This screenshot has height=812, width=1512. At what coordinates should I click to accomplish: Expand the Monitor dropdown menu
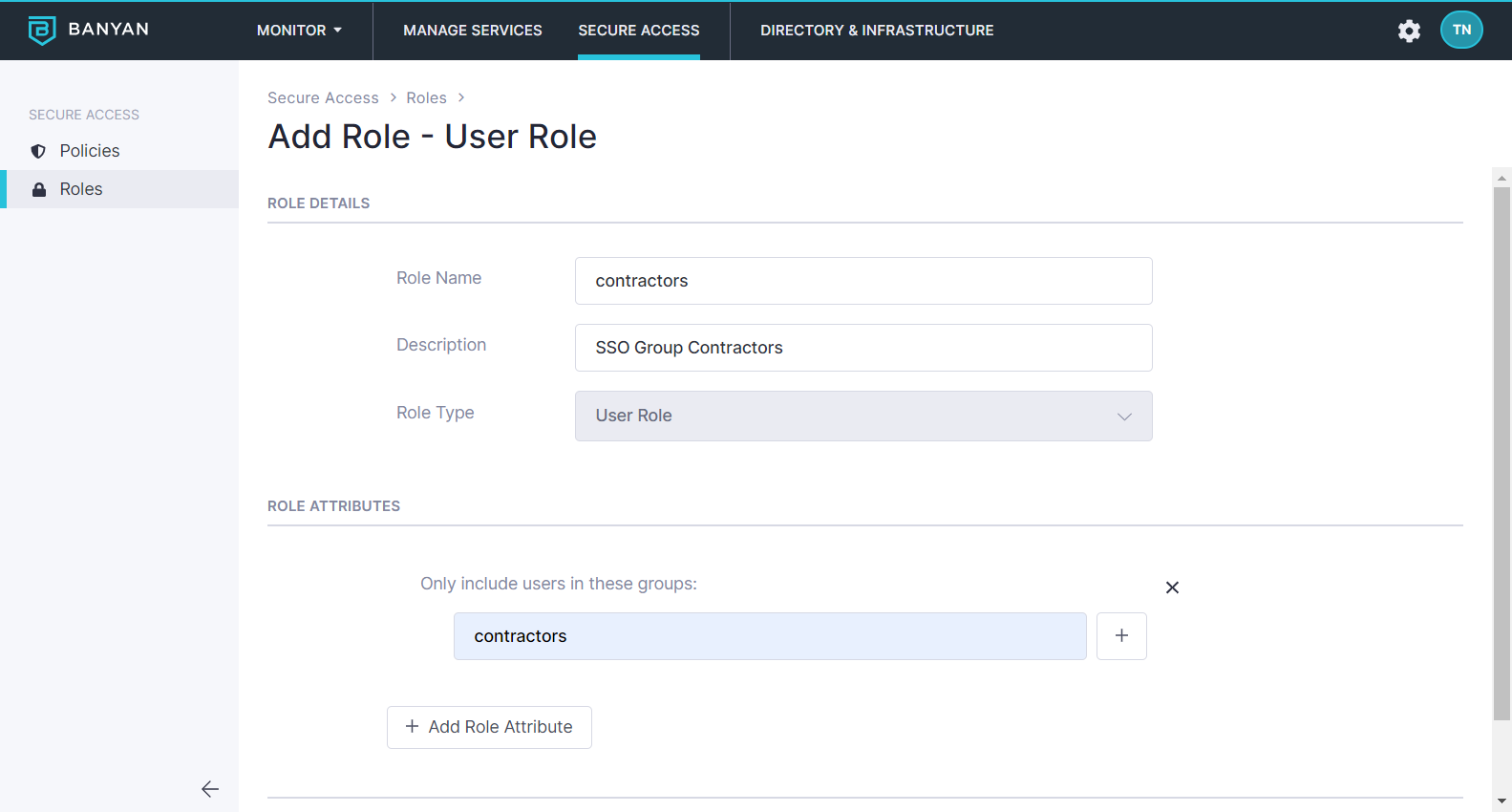click(299, 31)
